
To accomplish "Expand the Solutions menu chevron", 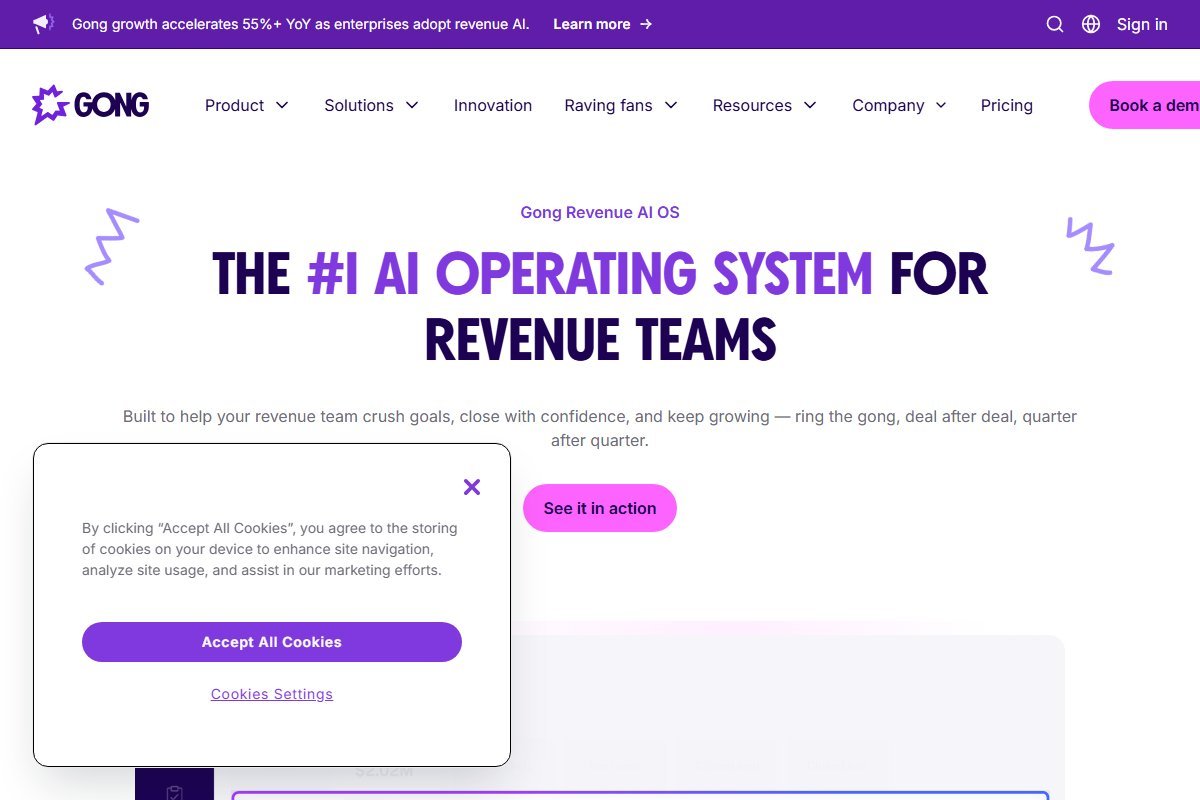I will tap(412, 105).
